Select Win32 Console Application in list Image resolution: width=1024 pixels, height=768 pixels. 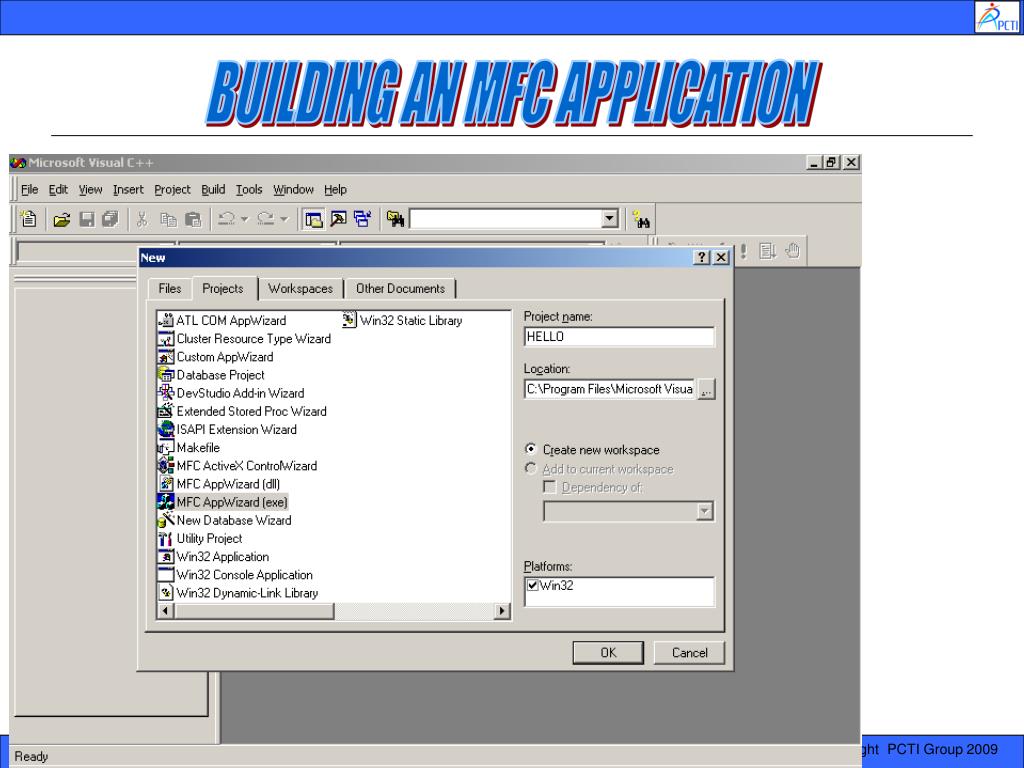coord(244,575)
